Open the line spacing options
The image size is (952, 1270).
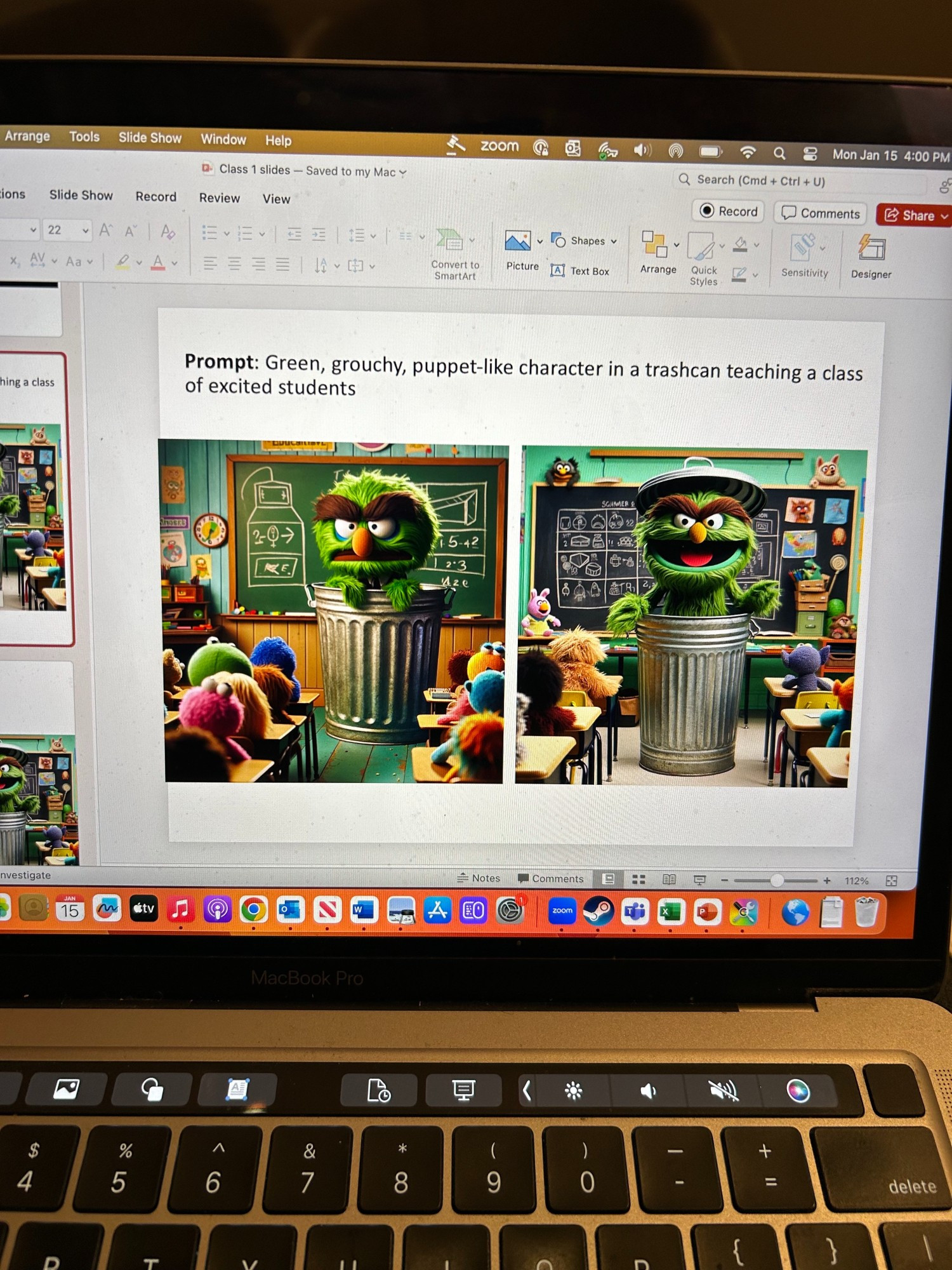tap(362, 236)
